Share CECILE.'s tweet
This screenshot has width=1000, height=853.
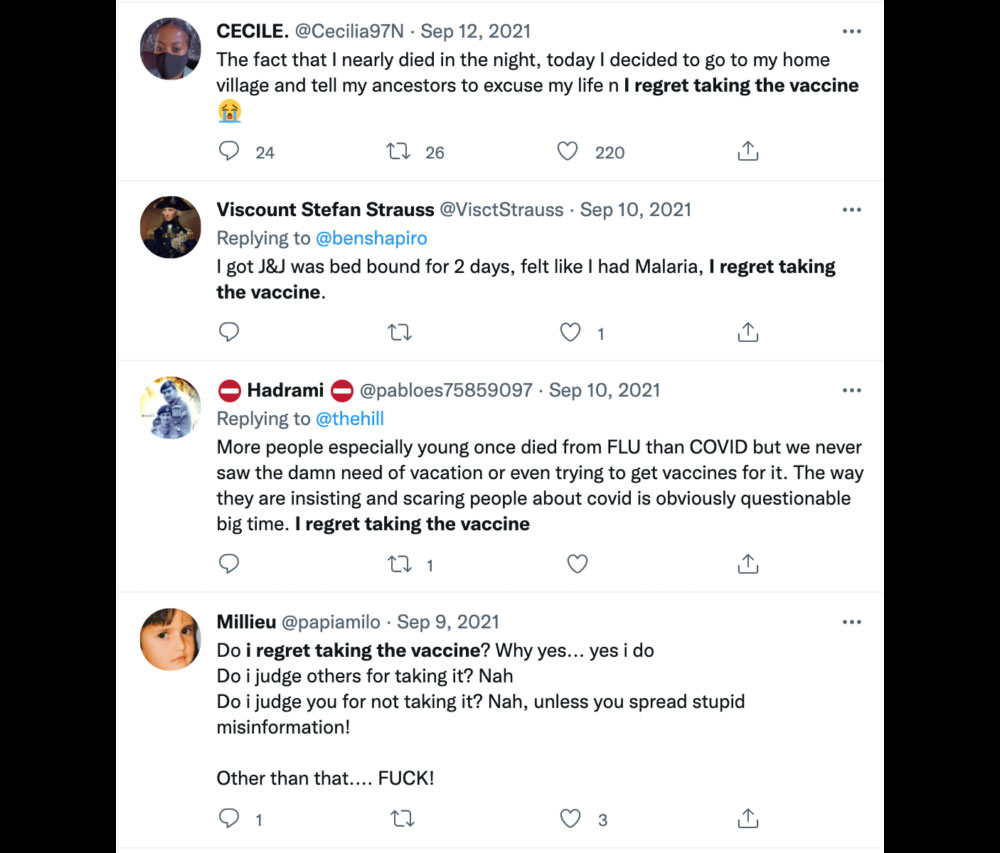click(748, 152)
